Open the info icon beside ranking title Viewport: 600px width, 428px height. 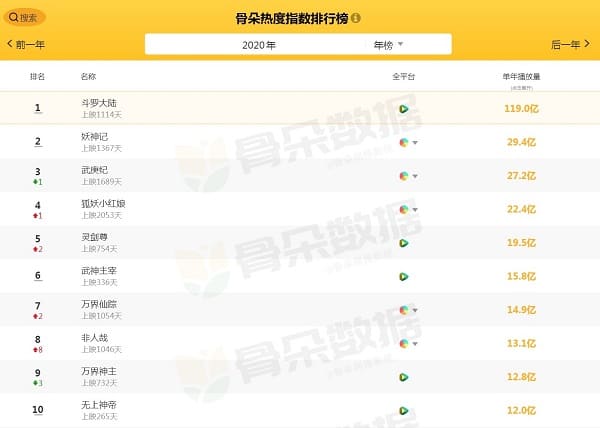pyautogui.click(x=355, y=18)
